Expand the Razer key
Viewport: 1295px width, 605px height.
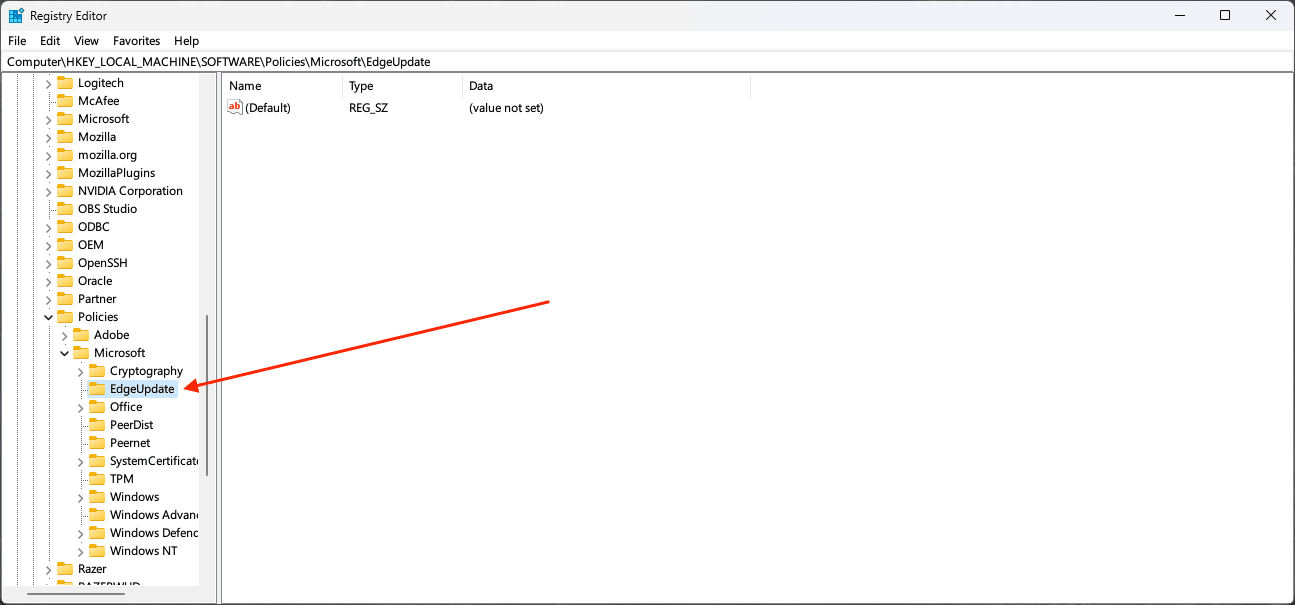[48, 569]
